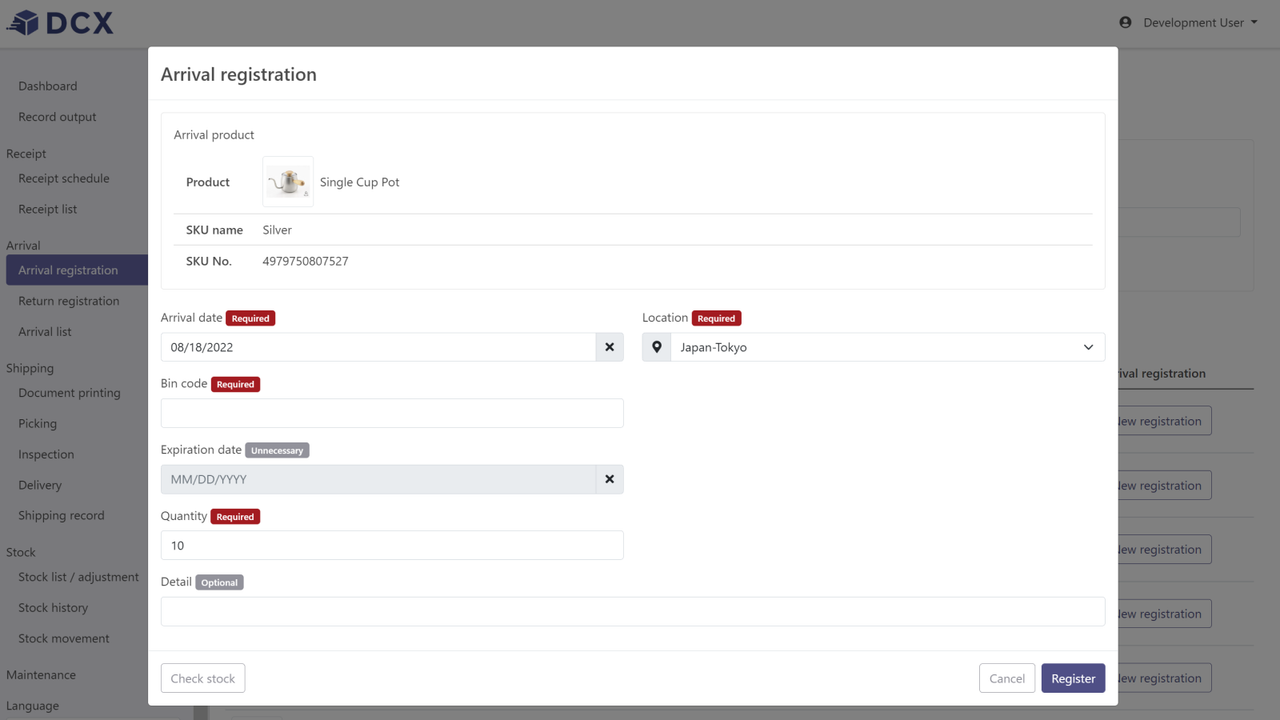Navigate to Stock history

(53, 607)
